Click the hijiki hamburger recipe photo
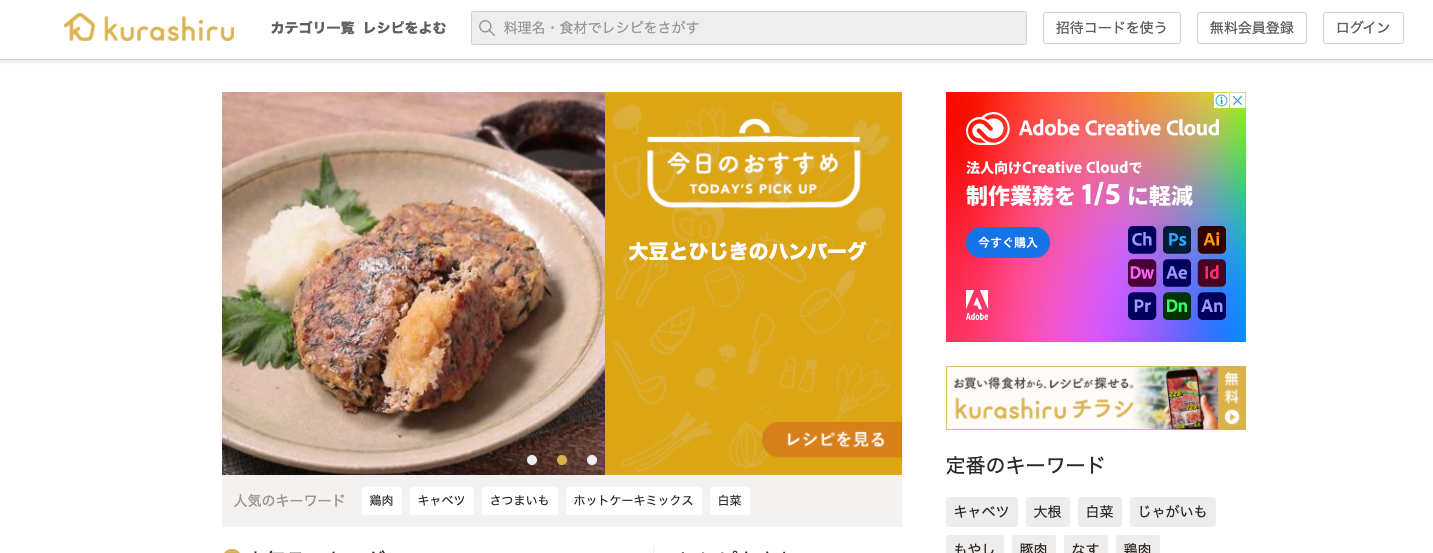The image size is (1433, 553). point(413,283)
